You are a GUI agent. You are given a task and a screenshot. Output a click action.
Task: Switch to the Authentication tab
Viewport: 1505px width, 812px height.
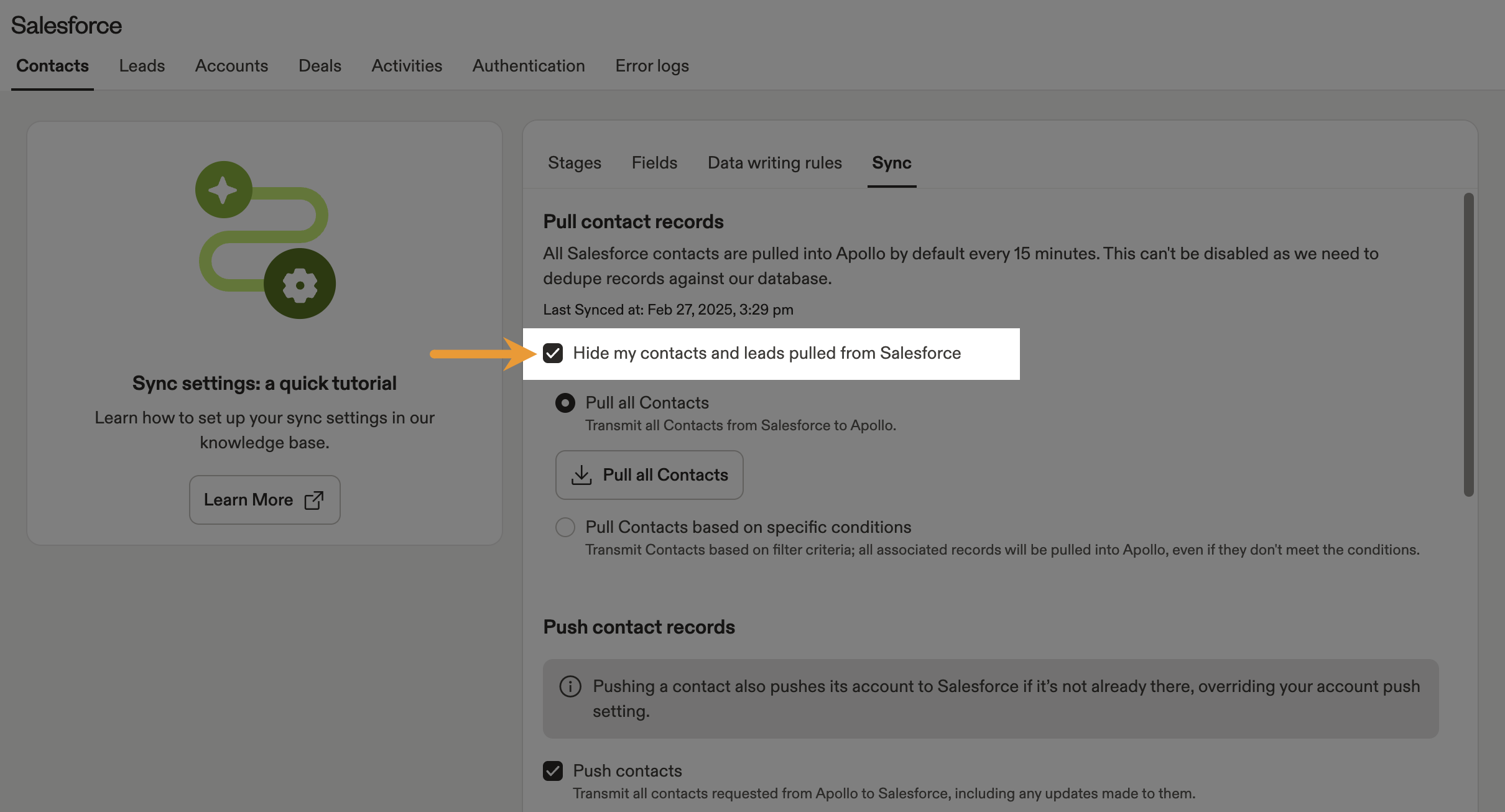(529, 65)
